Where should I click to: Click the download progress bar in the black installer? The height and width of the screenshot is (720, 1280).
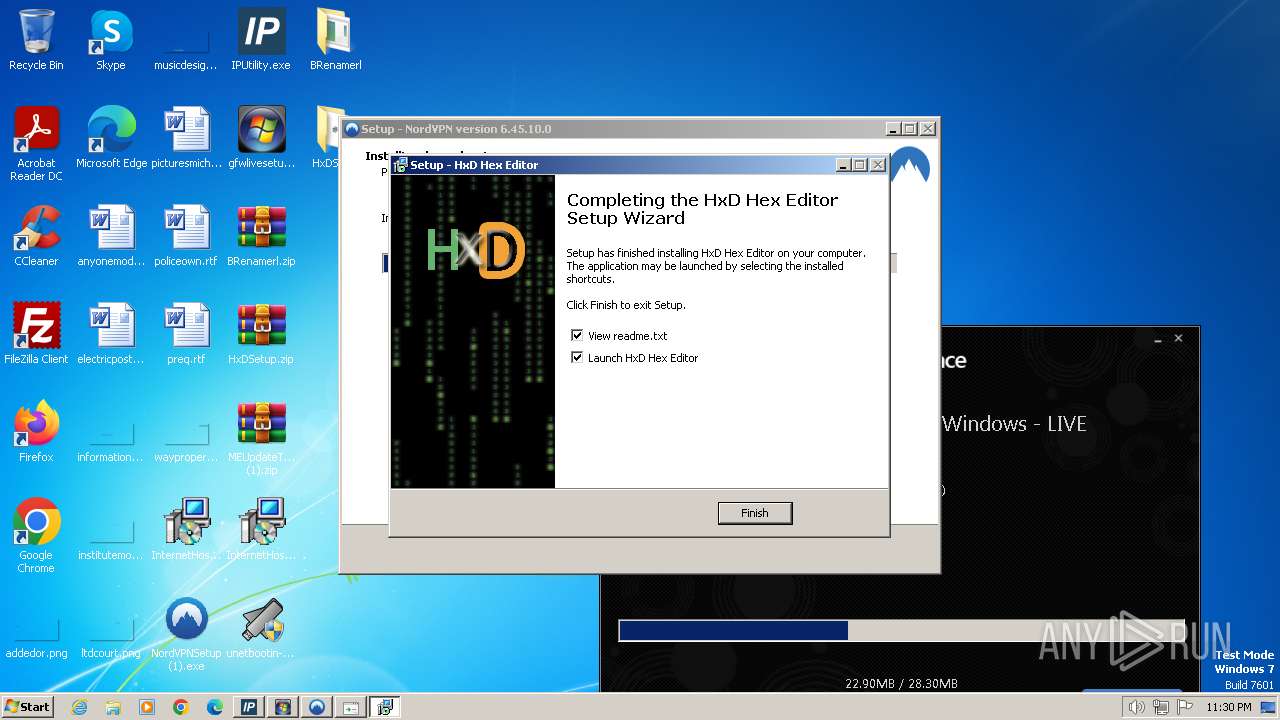pyautogui.click(x=902, y=630)
